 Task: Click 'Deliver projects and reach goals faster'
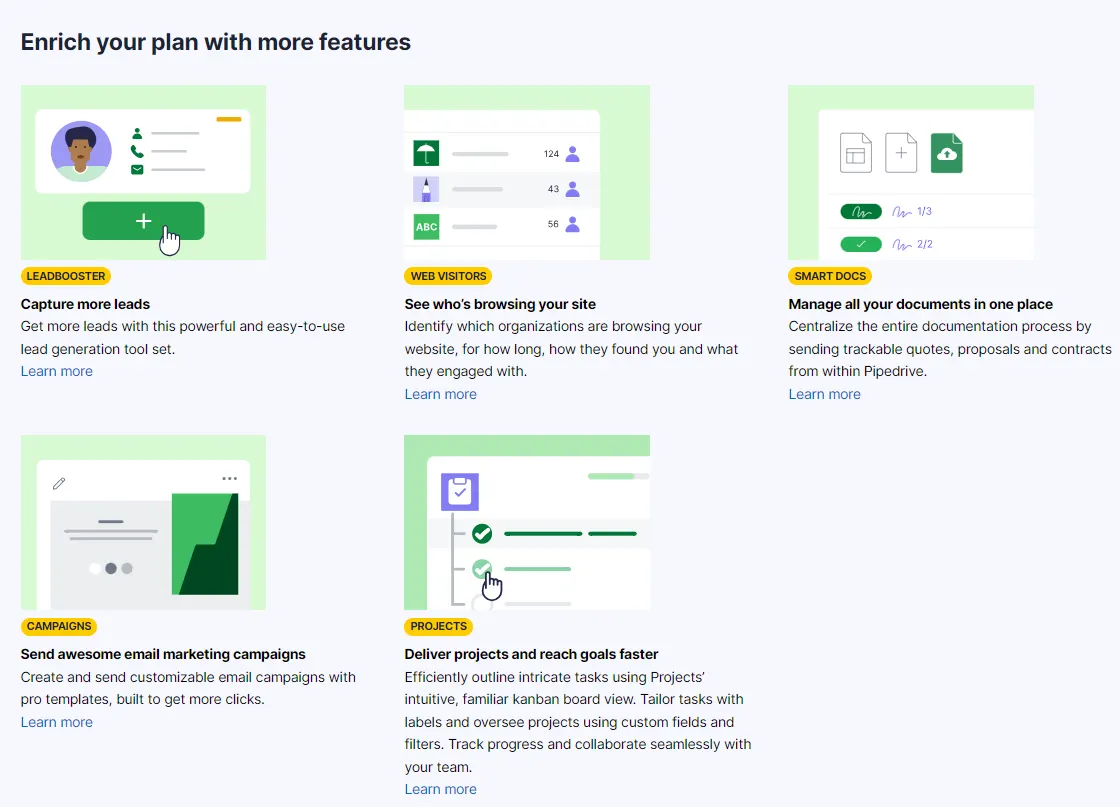(531, 654)
